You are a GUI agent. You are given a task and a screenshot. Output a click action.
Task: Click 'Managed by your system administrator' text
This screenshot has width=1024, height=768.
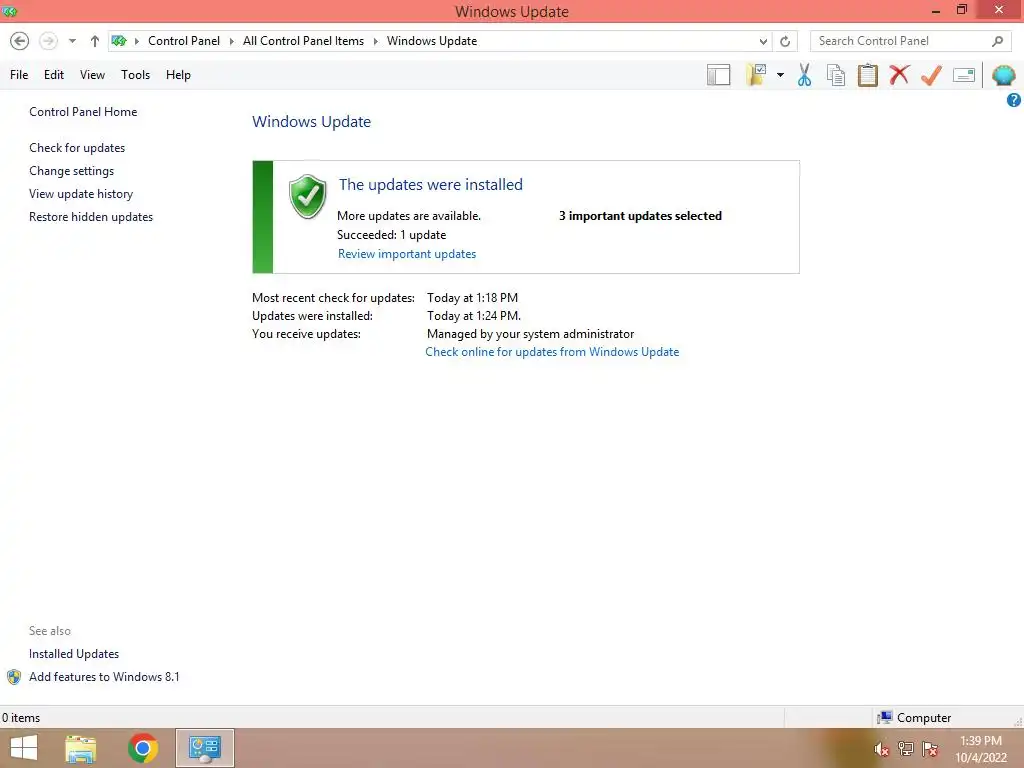pos(530,334)
